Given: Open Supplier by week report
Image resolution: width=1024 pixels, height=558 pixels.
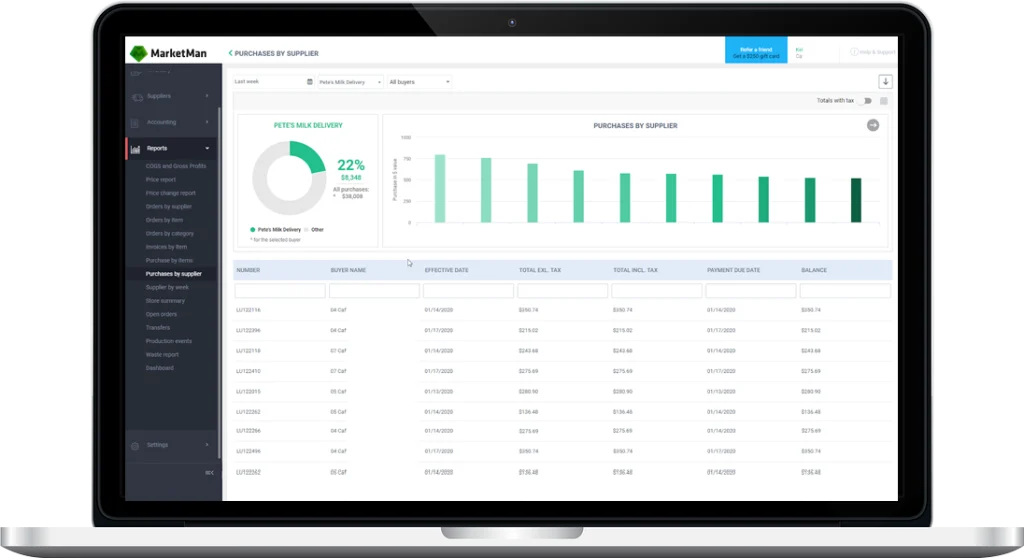Looking at the screenshot, I should [x=167, y=287].
